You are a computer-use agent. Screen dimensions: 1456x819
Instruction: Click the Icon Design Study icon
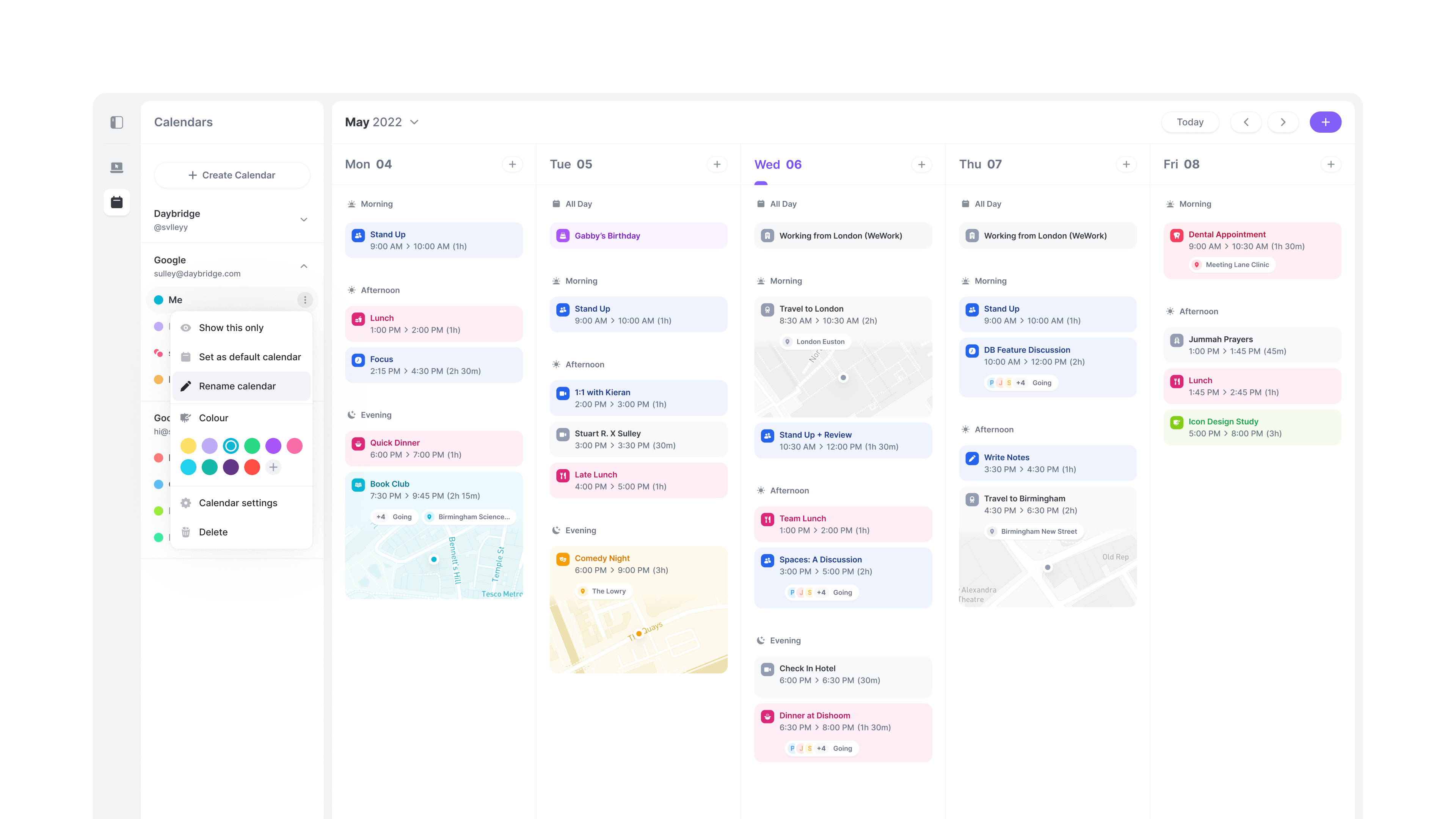(x=1176, y=422)
